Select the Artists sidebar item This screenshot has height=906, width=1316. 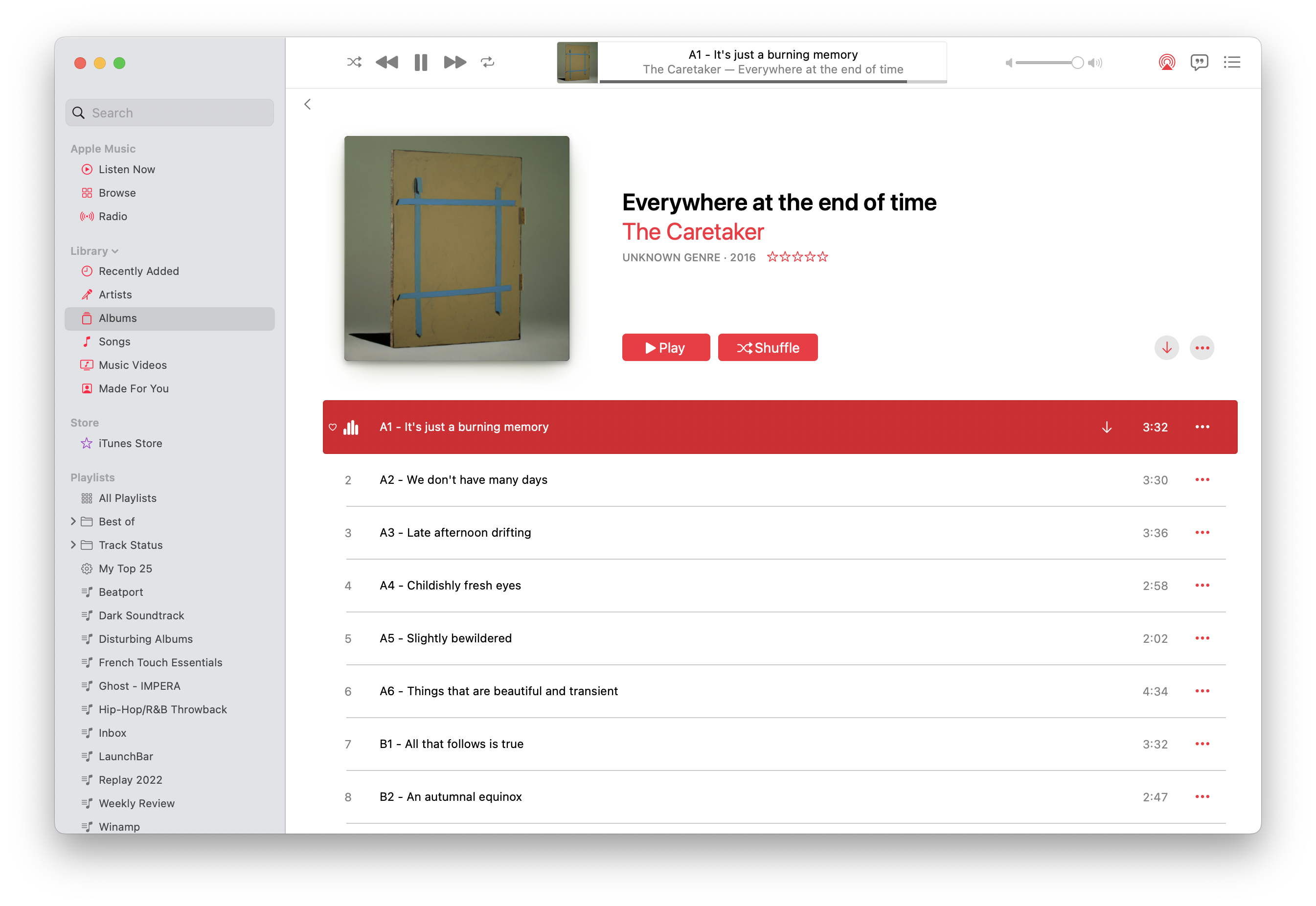tap(115, 294)
